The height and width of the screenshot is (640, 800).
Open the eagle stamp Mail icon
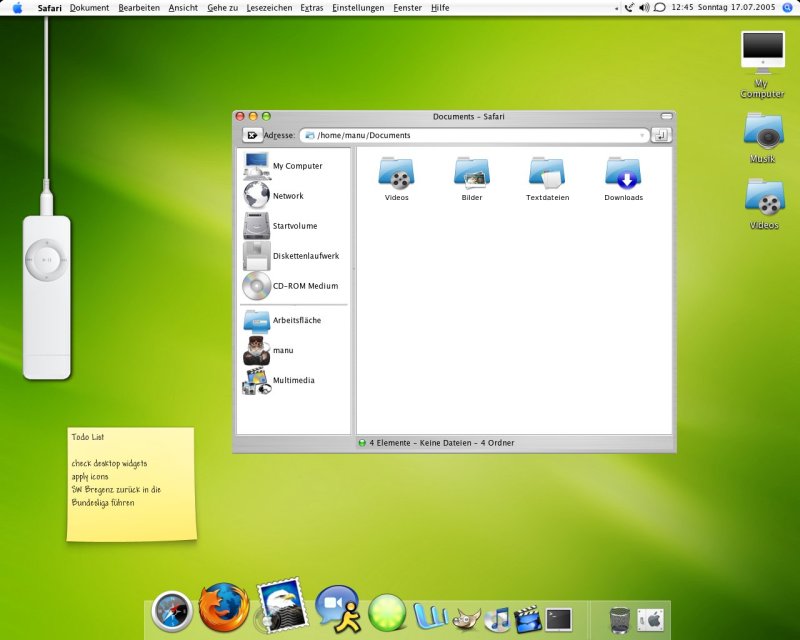coord(282,605)
